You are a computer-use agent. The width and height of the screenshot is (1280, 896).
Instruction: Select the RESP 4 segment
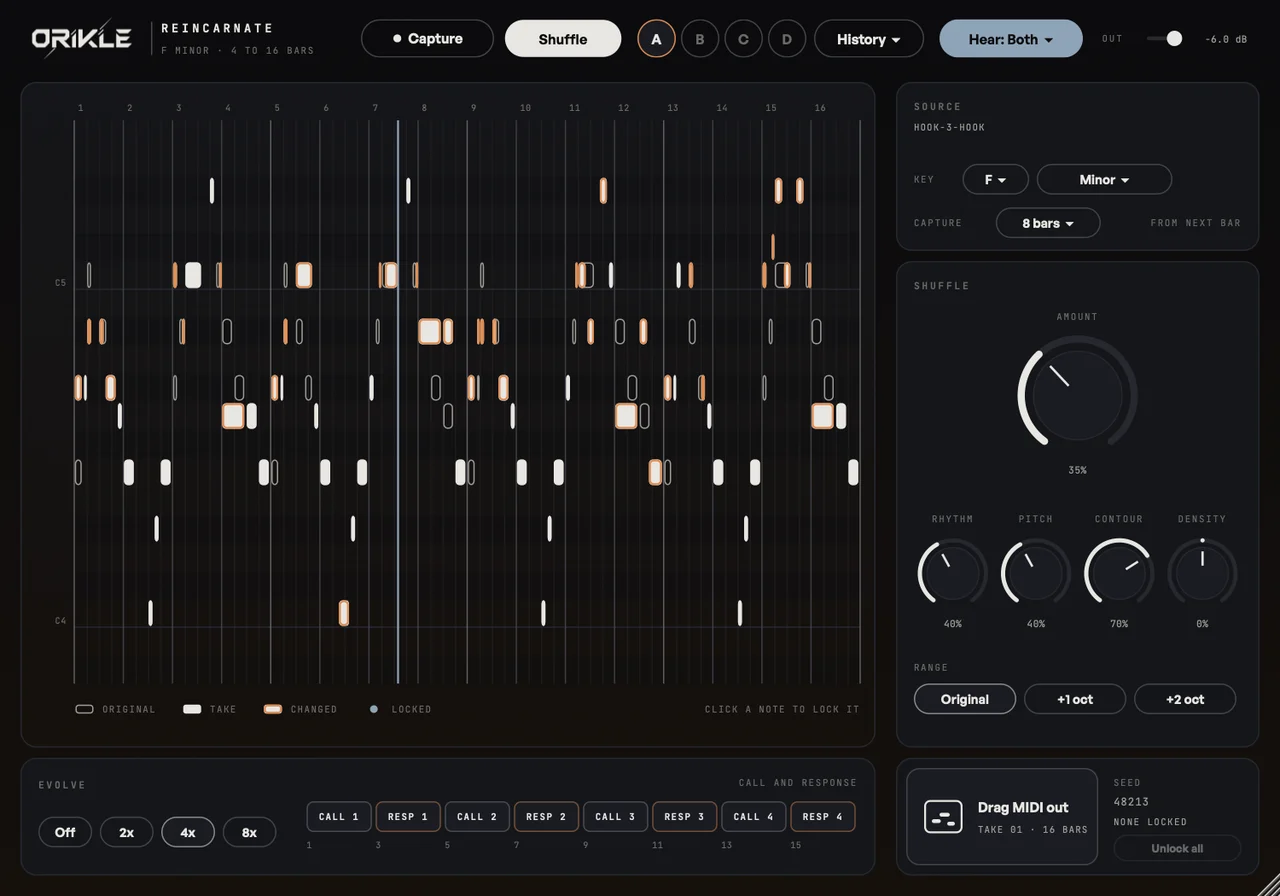823,817
